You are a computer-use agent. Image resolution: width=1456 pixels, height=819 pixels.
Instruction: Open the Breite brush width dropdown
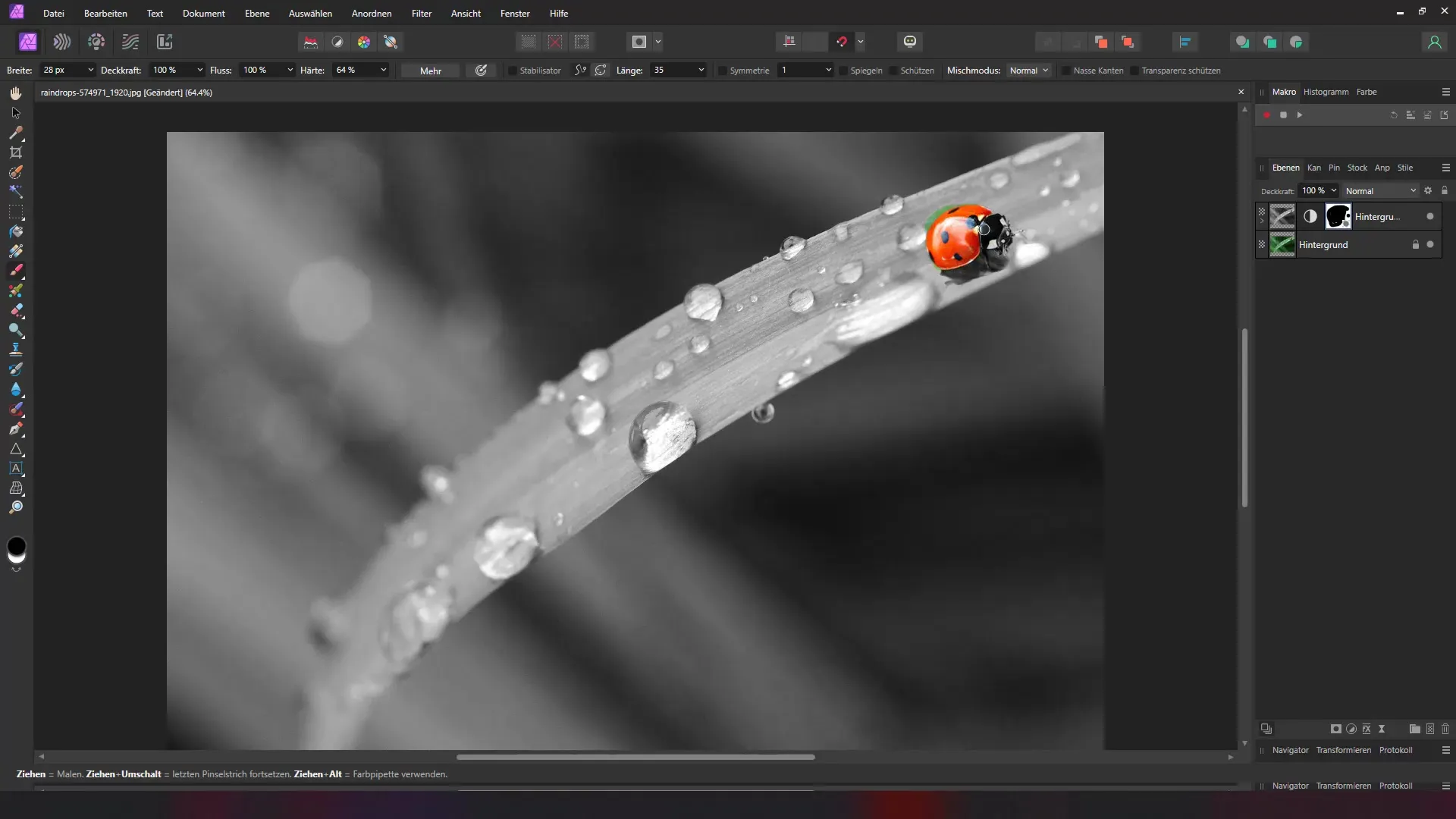tap(90, 70)
